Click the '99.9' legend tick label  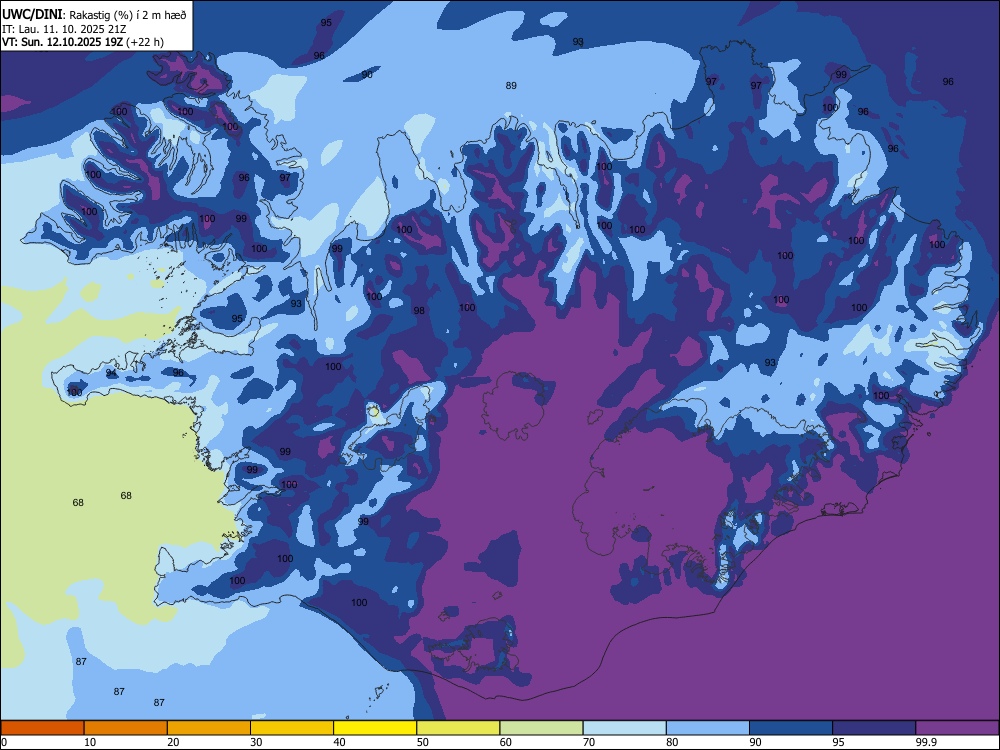click(x=926, y=742)
